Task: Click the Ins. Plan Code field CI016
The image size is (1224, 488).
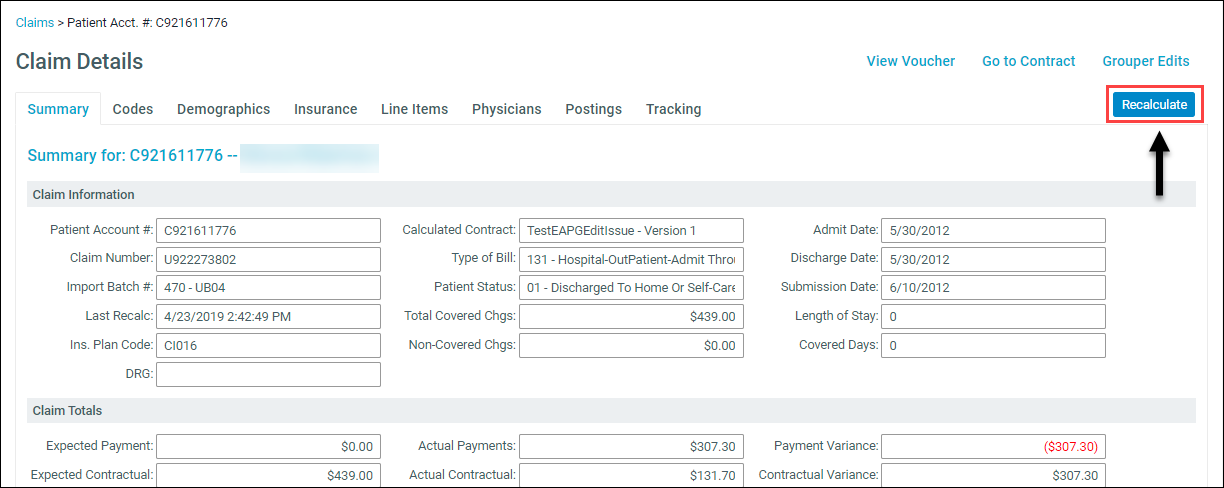Action: 268,346
